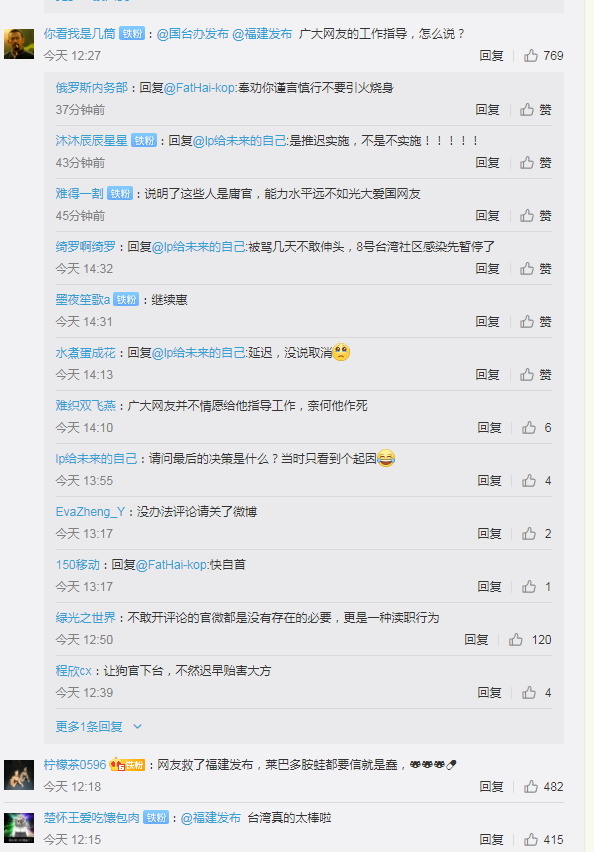This screenshot has width=594, height=852.
Task: Open 你看我是几筒's profile avatar
Action: (x=19, y=44)
